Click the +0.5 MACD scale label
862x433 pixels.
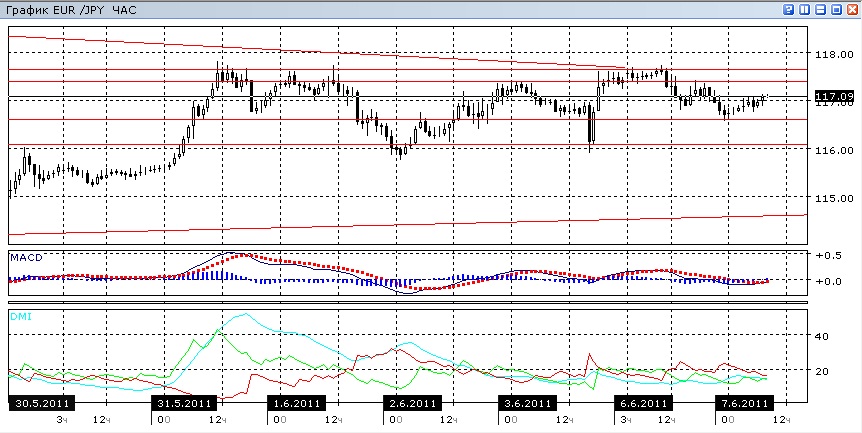tap(828, 256)
